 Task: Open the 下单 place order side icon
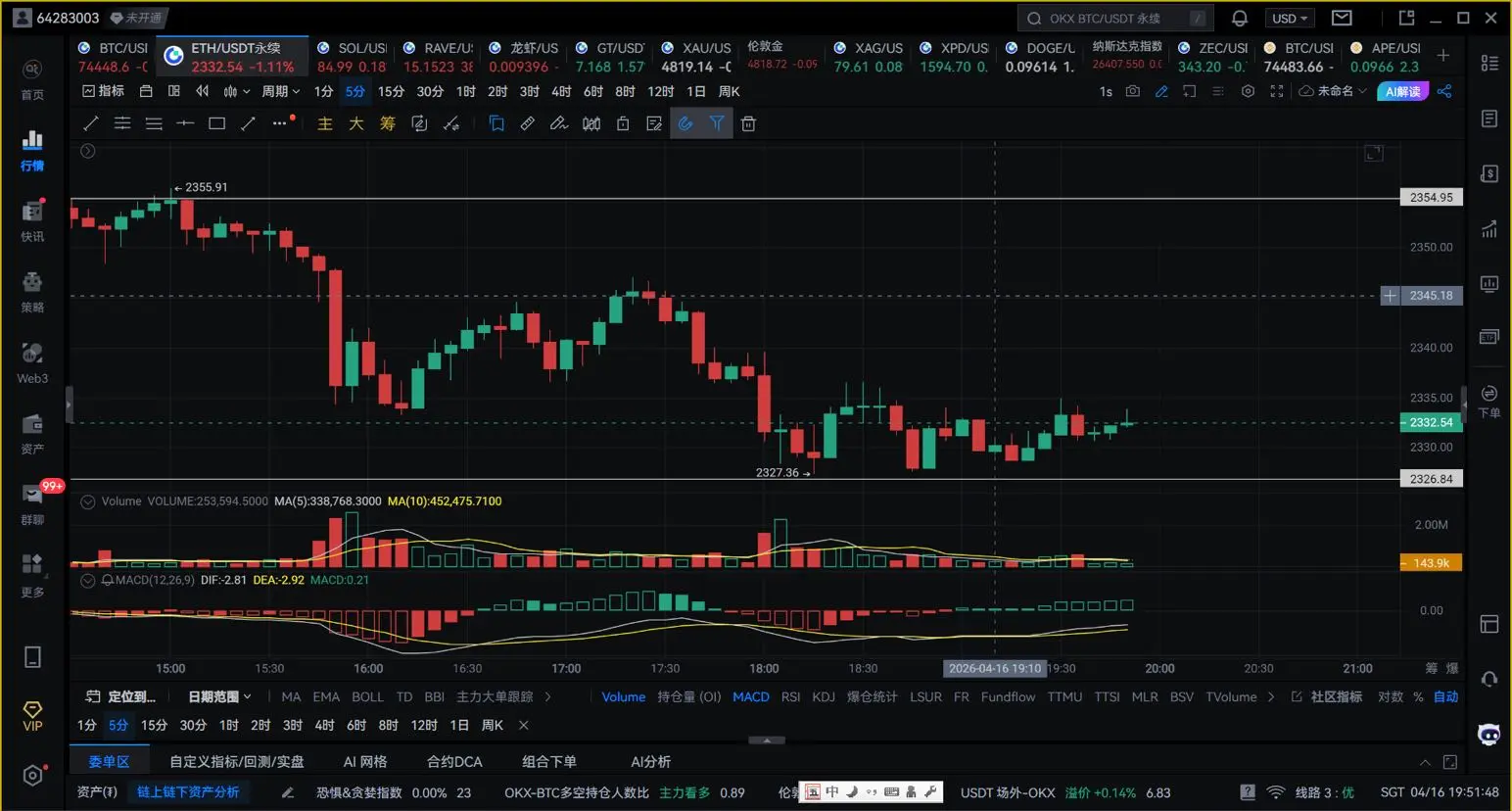pyautogui.click(x=1489, y=401)
